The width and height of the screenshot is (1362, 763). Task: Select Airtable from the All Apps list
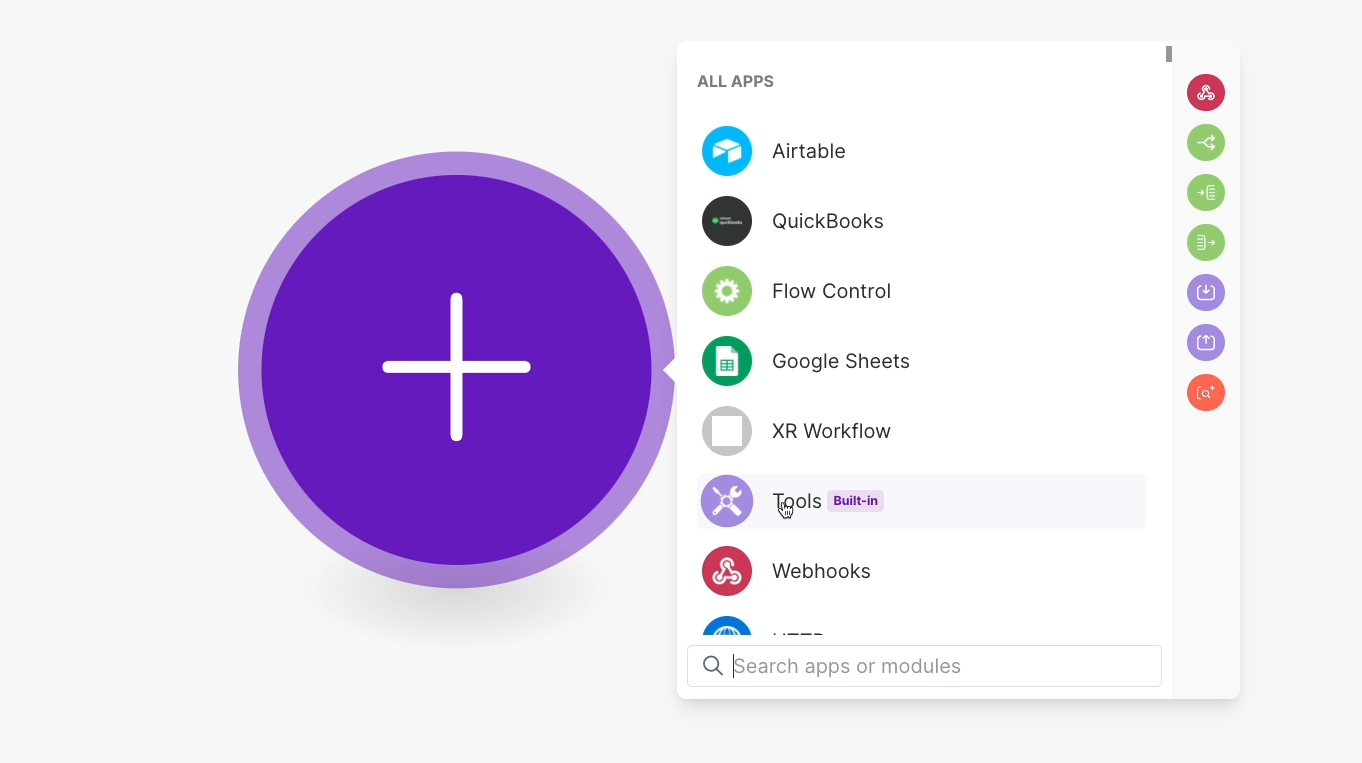click(921, 151)
